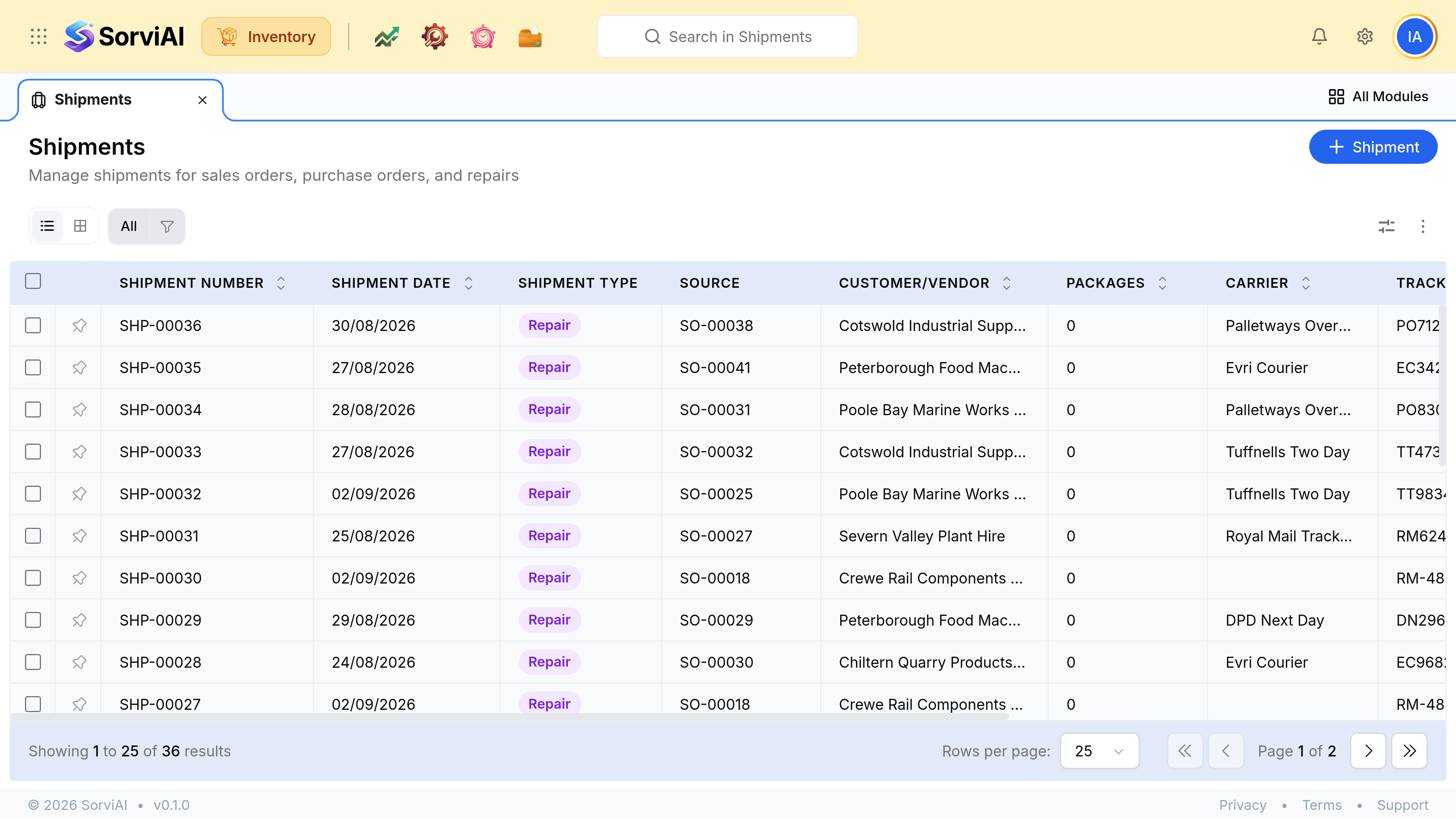Screen dimensions: 1456x819
Task: Open the orange wallet module icon
Action: 530,37
